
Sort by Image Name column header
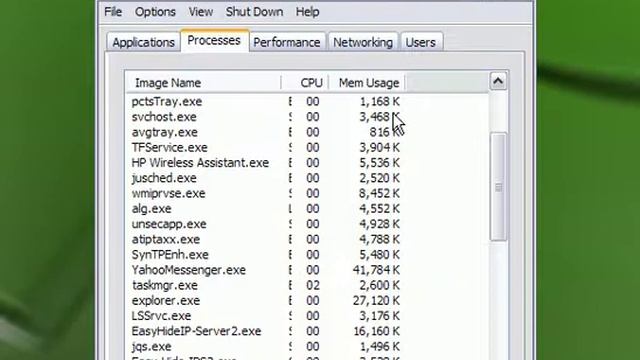click(204, 83)
